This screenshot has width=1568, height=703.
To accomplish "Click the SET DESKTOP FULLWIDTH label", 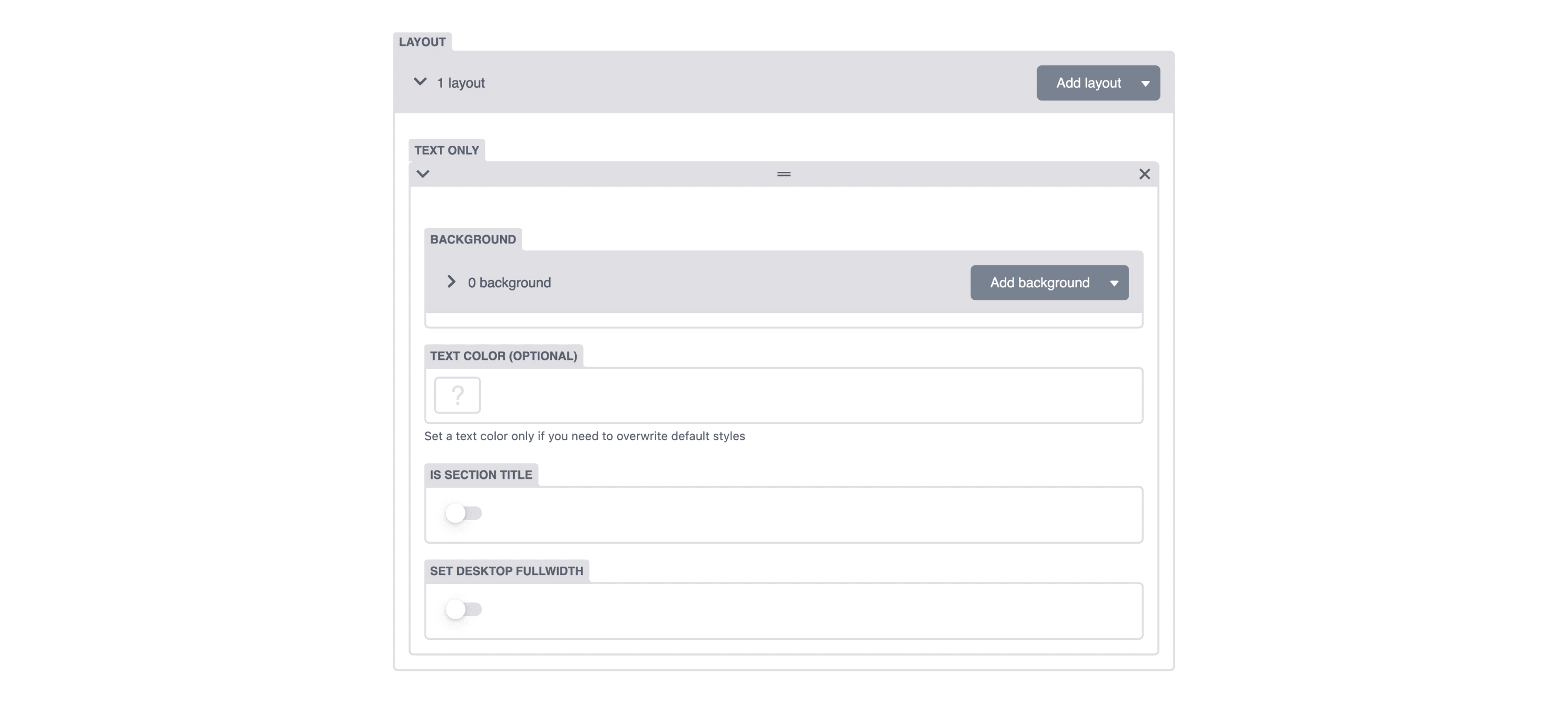I will 506,571.
